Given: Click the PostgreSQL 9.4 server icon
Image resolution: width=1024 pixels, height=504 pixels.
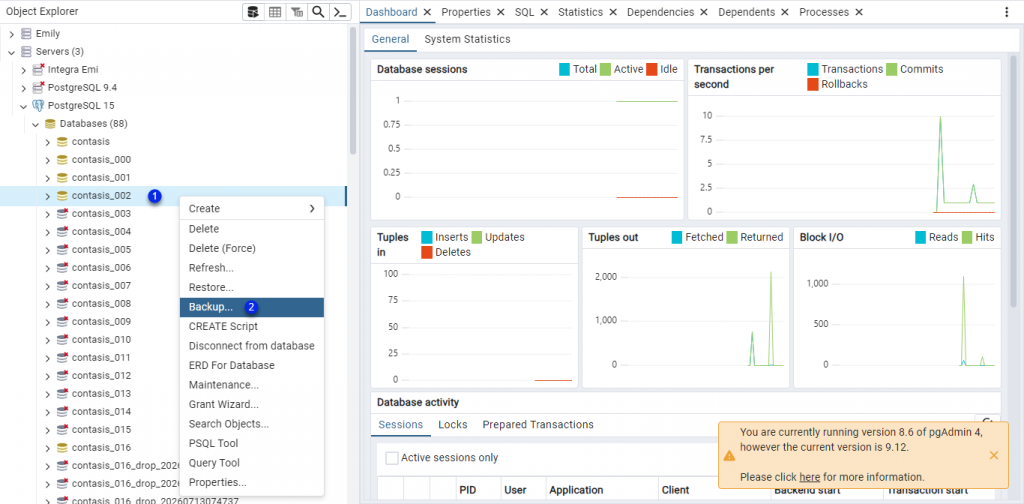Looking at the screenshot, I should click(x=38, y=87).
